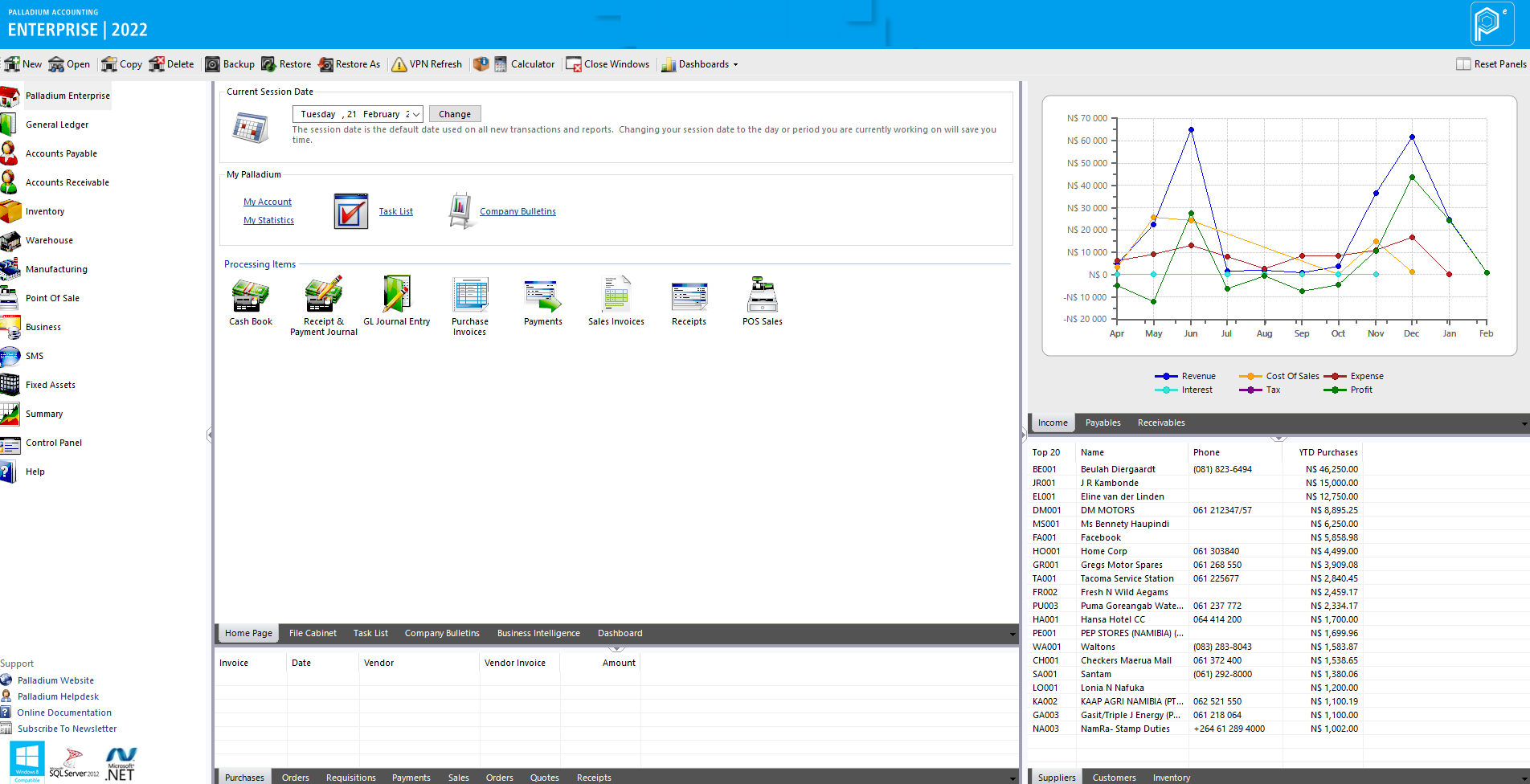The image size is (1530, 784).
Task: Click Reset Panels button
Action: [1491, 64]
